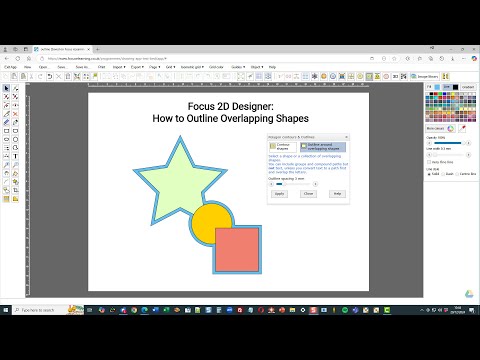Click the Google Drive icon

(469, 294)
